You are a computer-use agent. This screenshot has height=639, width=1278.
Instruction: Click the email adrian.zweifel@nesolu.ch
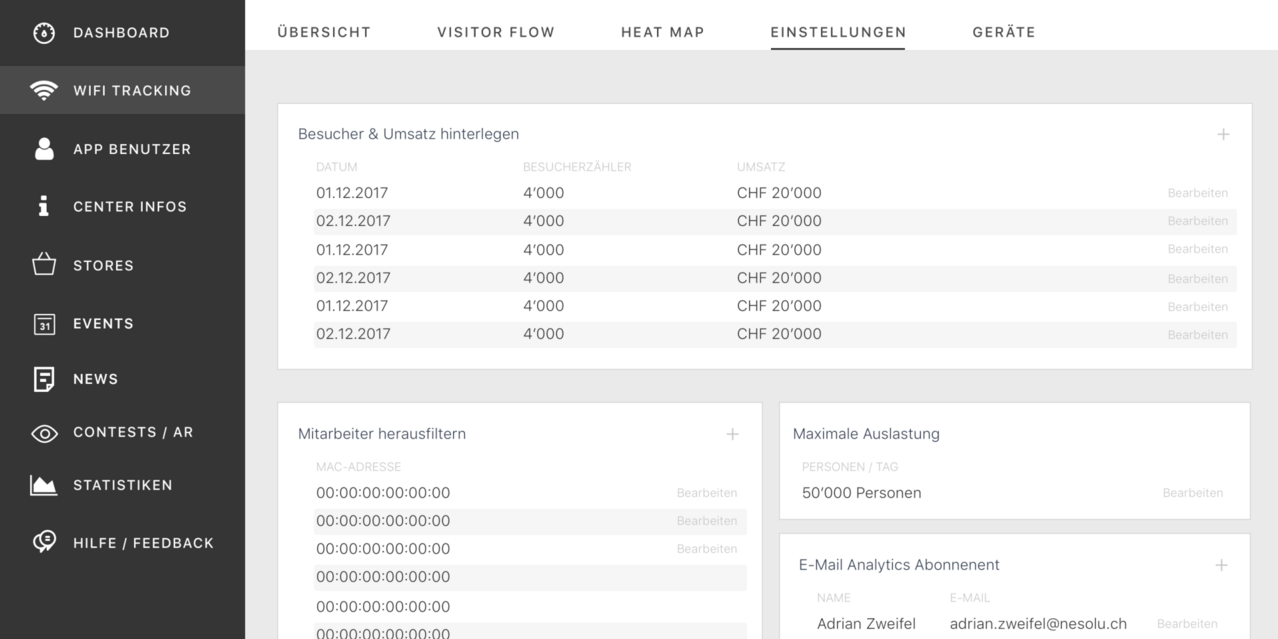tap(1038, 624)
